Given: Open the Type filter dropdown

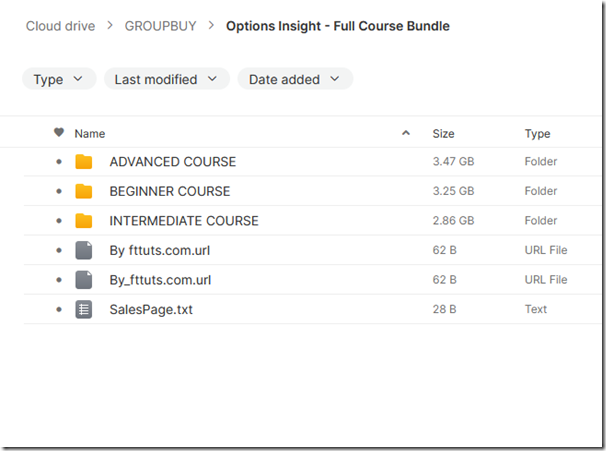Looking at the screenshot, I should click(59, 79).
